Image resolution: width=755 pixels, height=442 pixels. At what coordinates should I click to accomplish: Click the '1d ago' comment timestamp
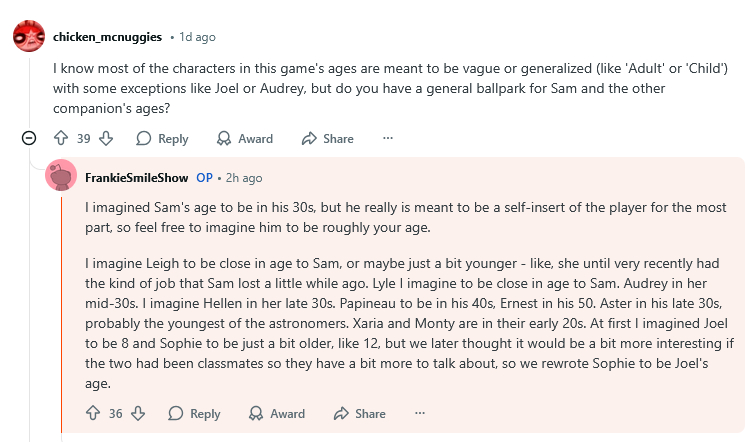[x=197, y=37]
